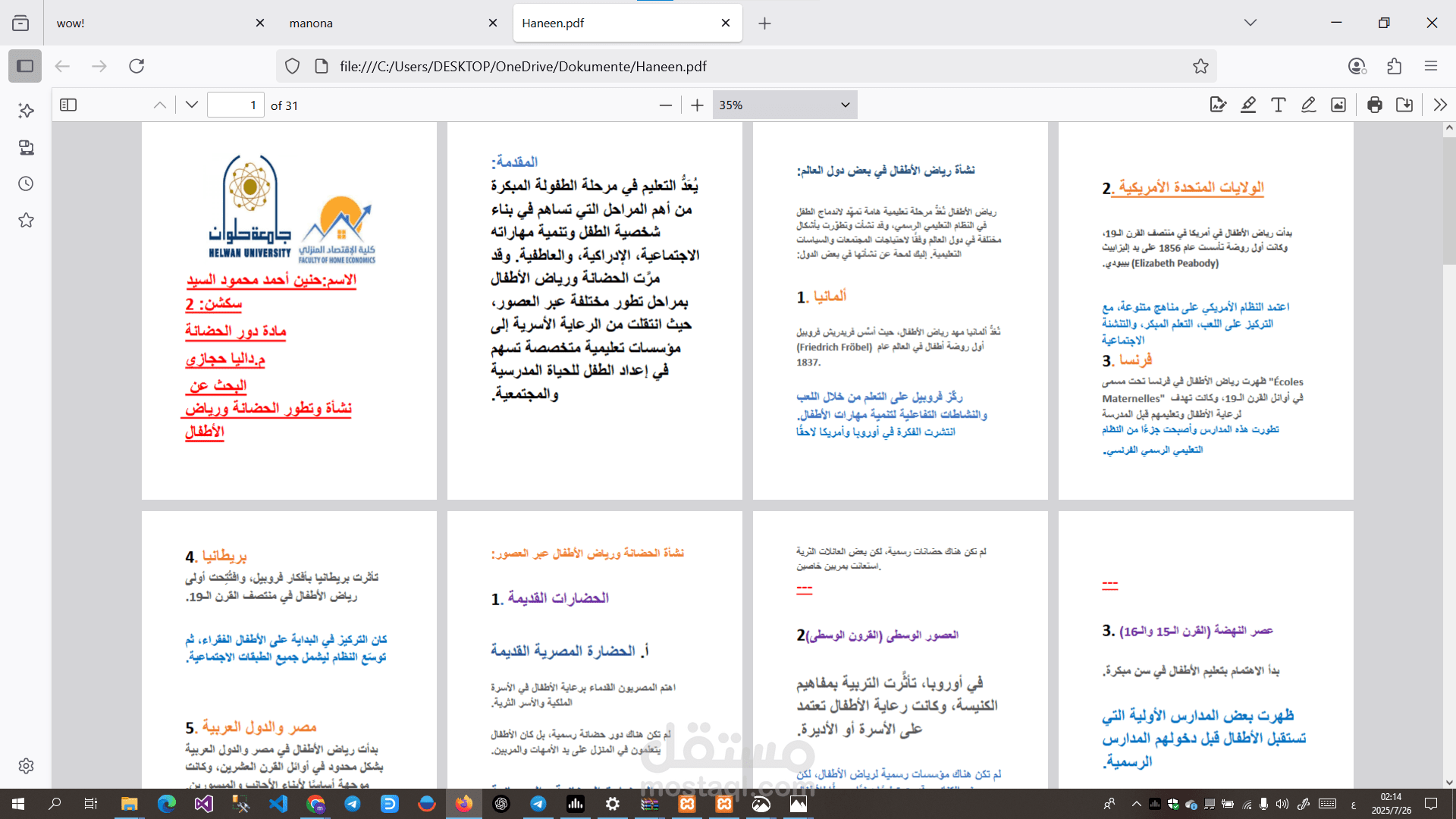This screenshot has height=819, width=1456.
Task: Open Task View from the taskbar
Action: click(91, 804)
